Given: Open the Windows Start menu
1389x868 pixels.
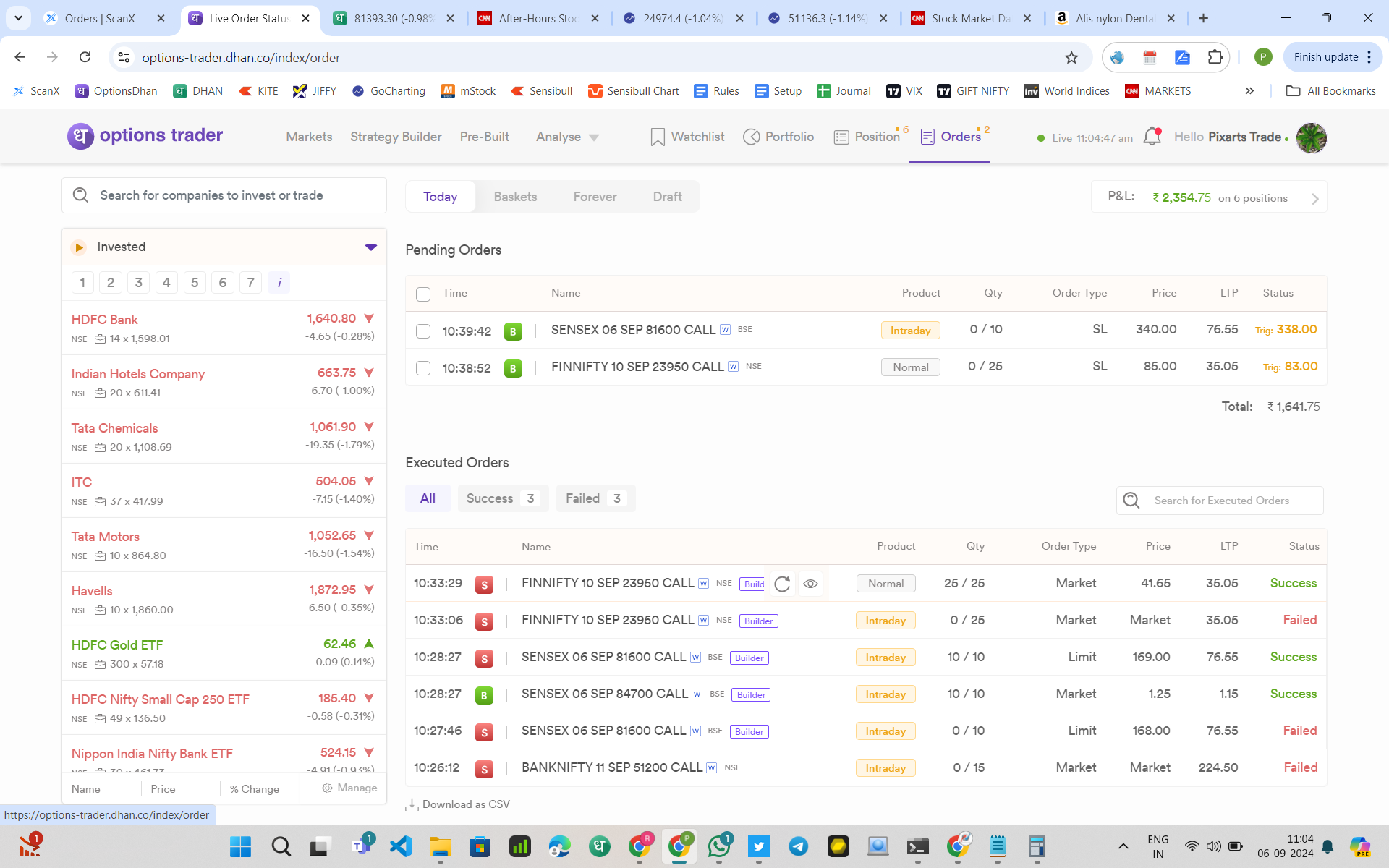Looking at the screenshot, I should point(240,846).
